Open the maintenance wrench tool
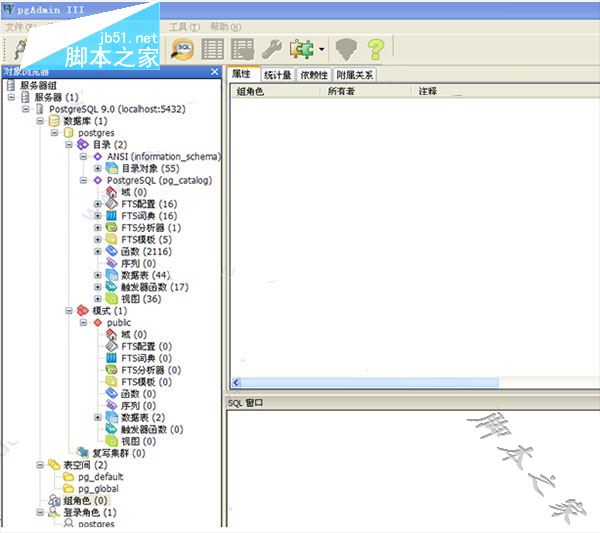The width and height of the screenshot is (600, 533). point(272,49)
